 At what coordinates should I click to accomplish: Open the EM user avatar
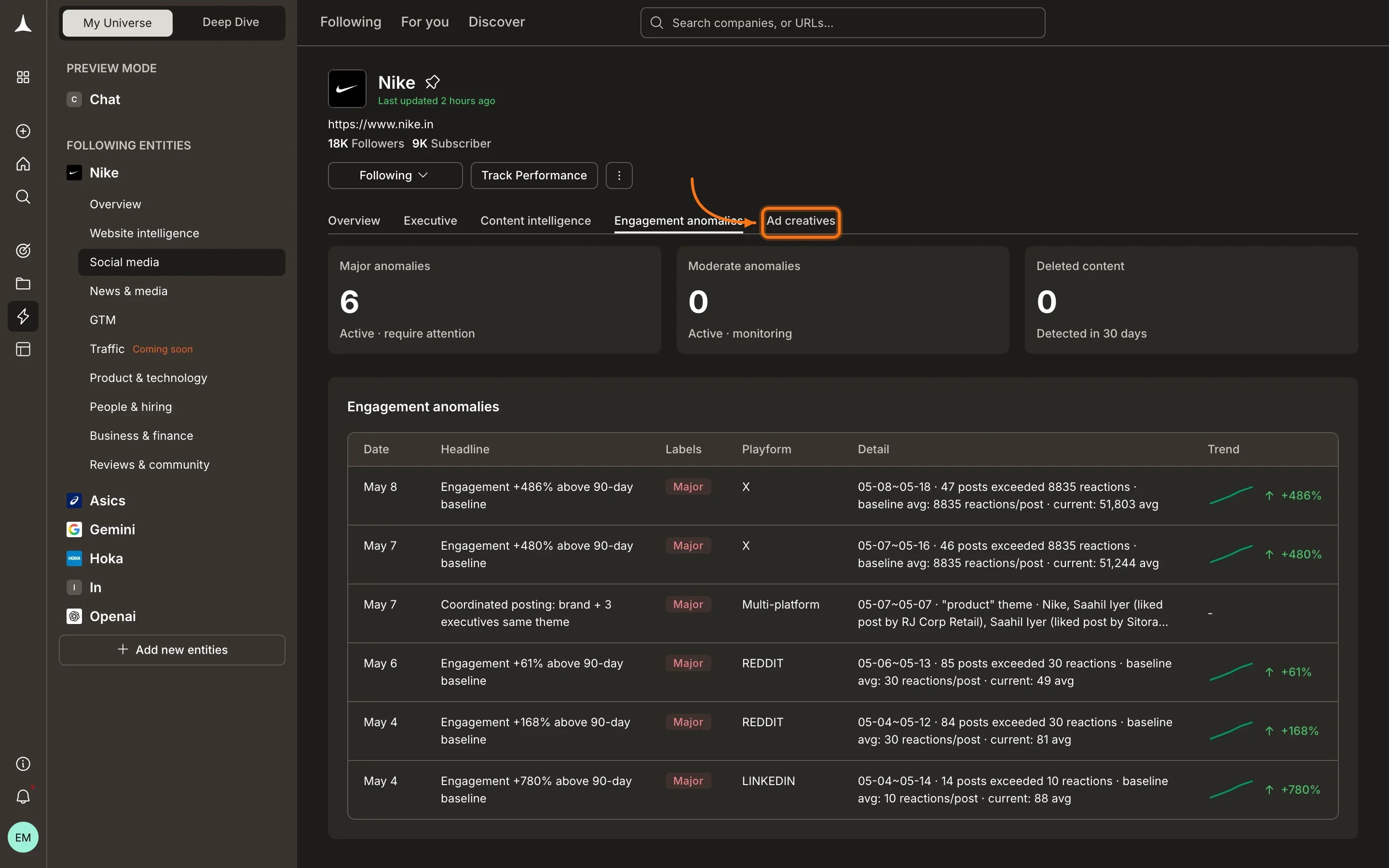coord(23,837)
